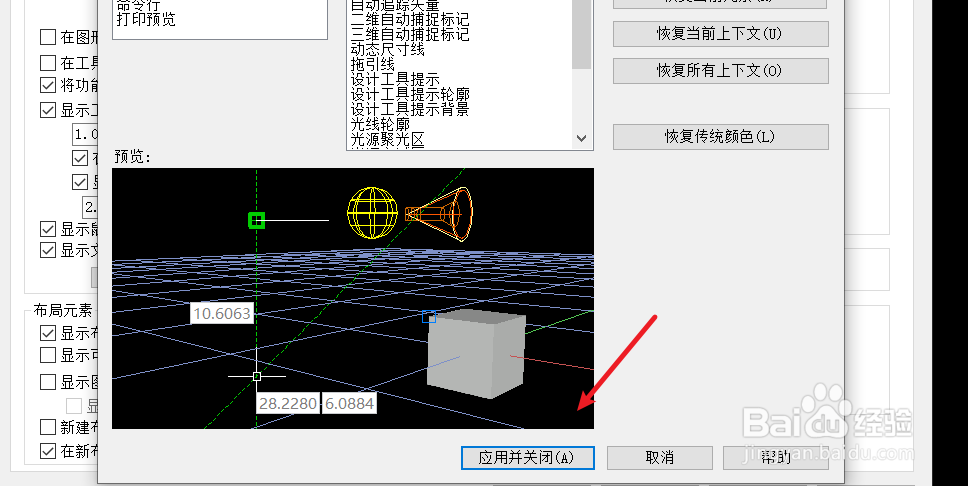The image size is (968, 486).
Task: Select 设计工具提示轮廓 list entry
Action: (x=410, y=94)
